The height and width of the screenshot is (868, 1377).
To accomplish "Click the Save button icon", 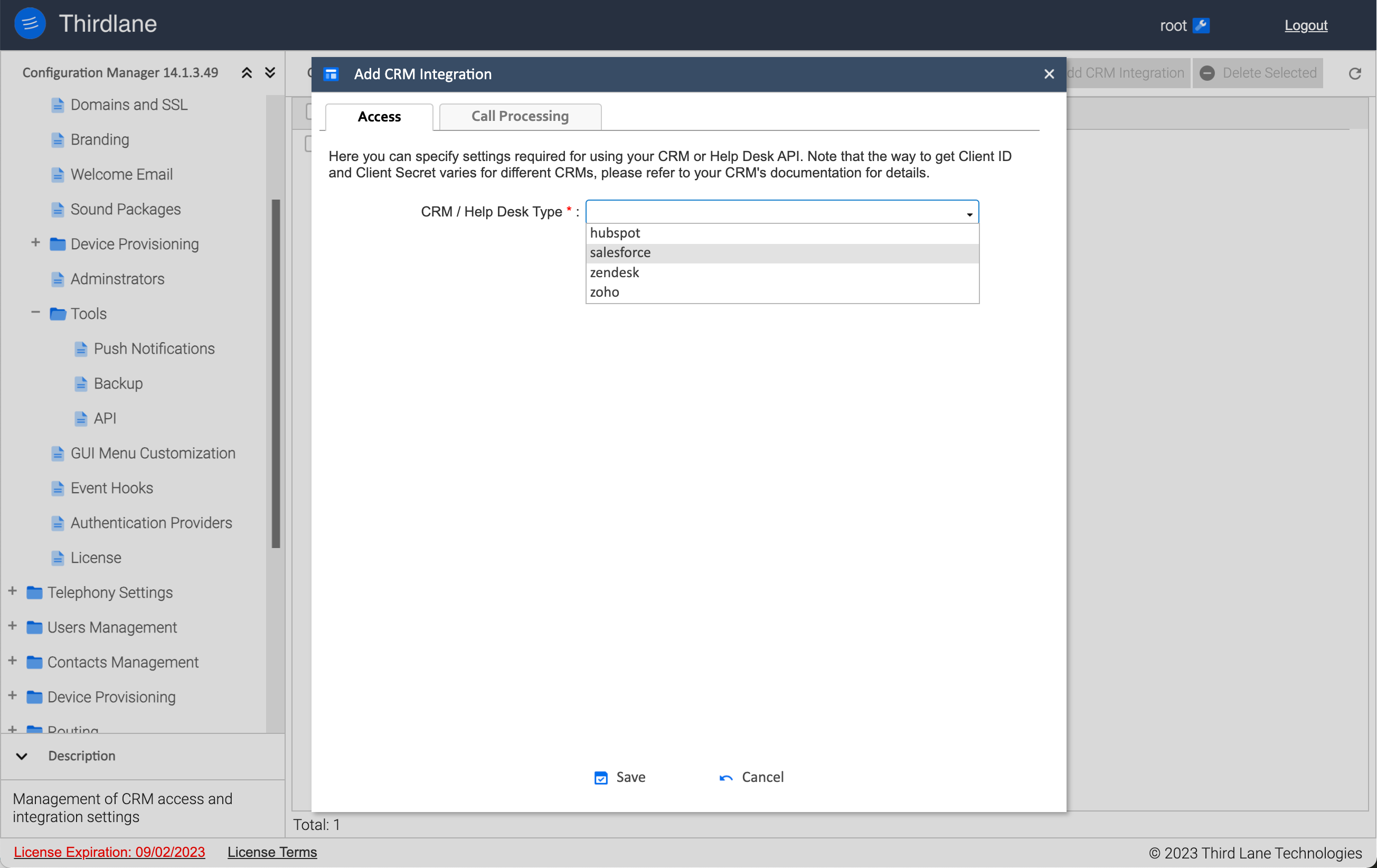I will click(601, 777).
